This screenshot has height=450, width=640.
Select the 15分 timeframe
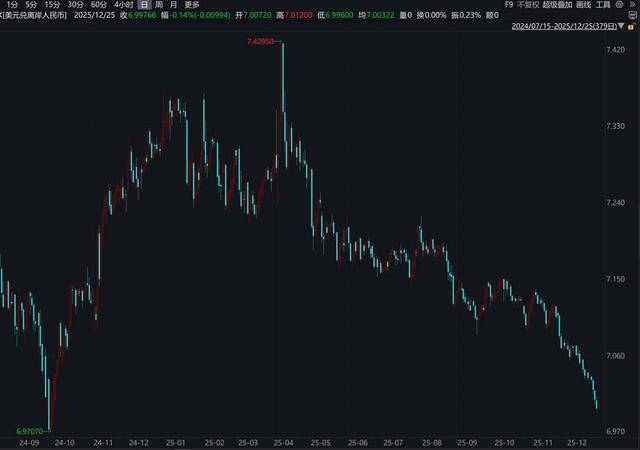pyautogui.click(x=52, y=5)
